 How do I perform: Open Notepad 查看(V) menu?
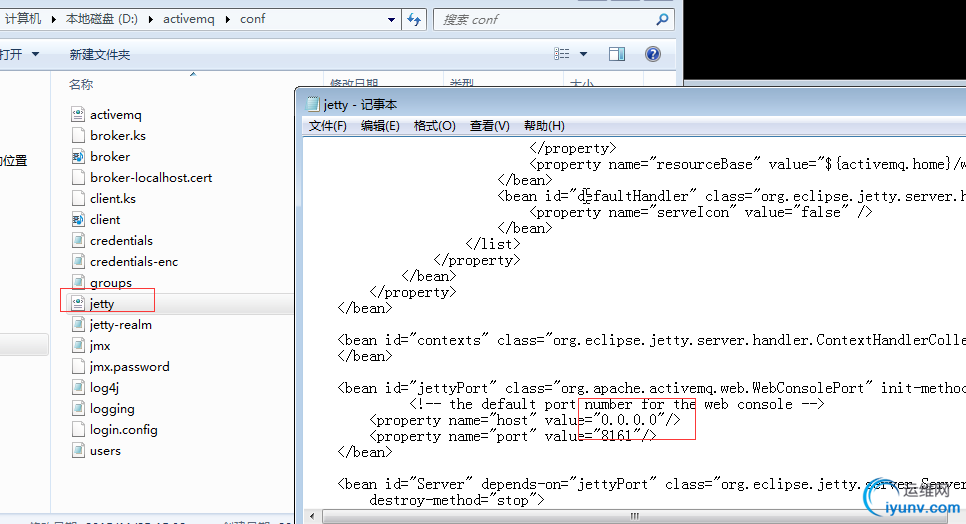tap(490, 126)
